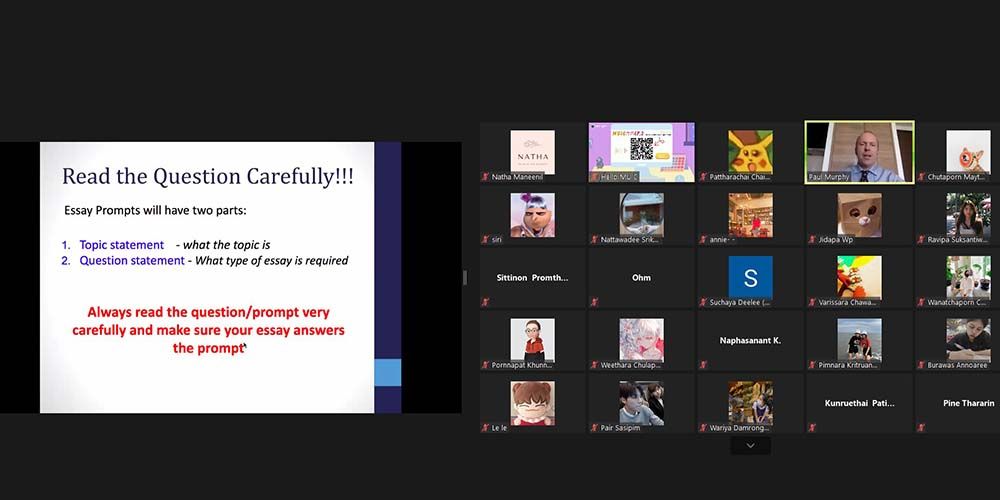Click Naphasanant K.'s muted mic icon

pyautogui.click(x=703, y=365)
